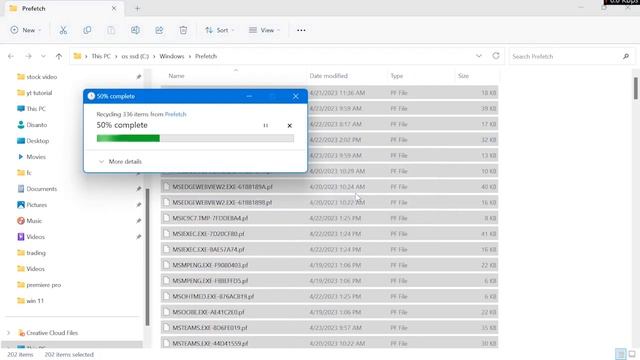Go up one folder level
The width and height of the screenshot is (640, 360).
[59, 56]
